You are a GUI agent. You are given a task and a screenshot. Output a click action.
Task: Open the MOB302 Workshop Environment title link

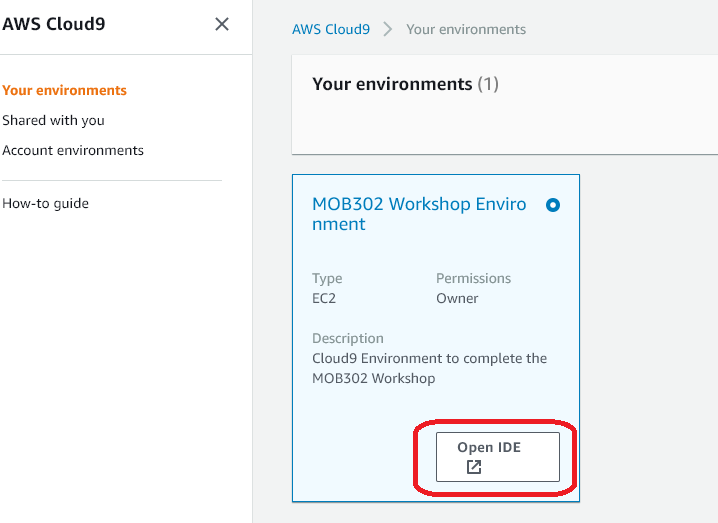click(419, 214)
